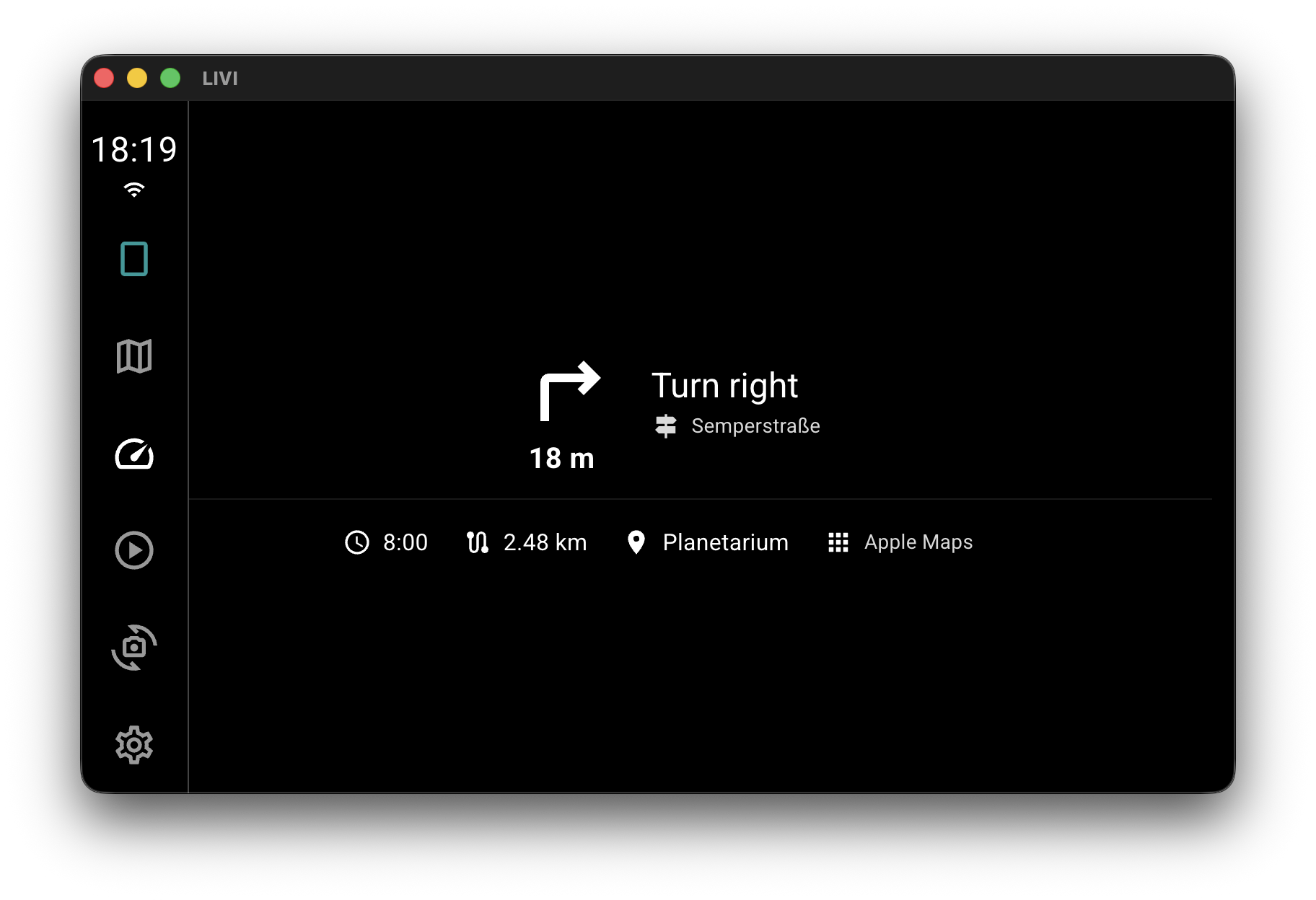
Task: Open the speedometer dashboard view
Action: (134, 456)
